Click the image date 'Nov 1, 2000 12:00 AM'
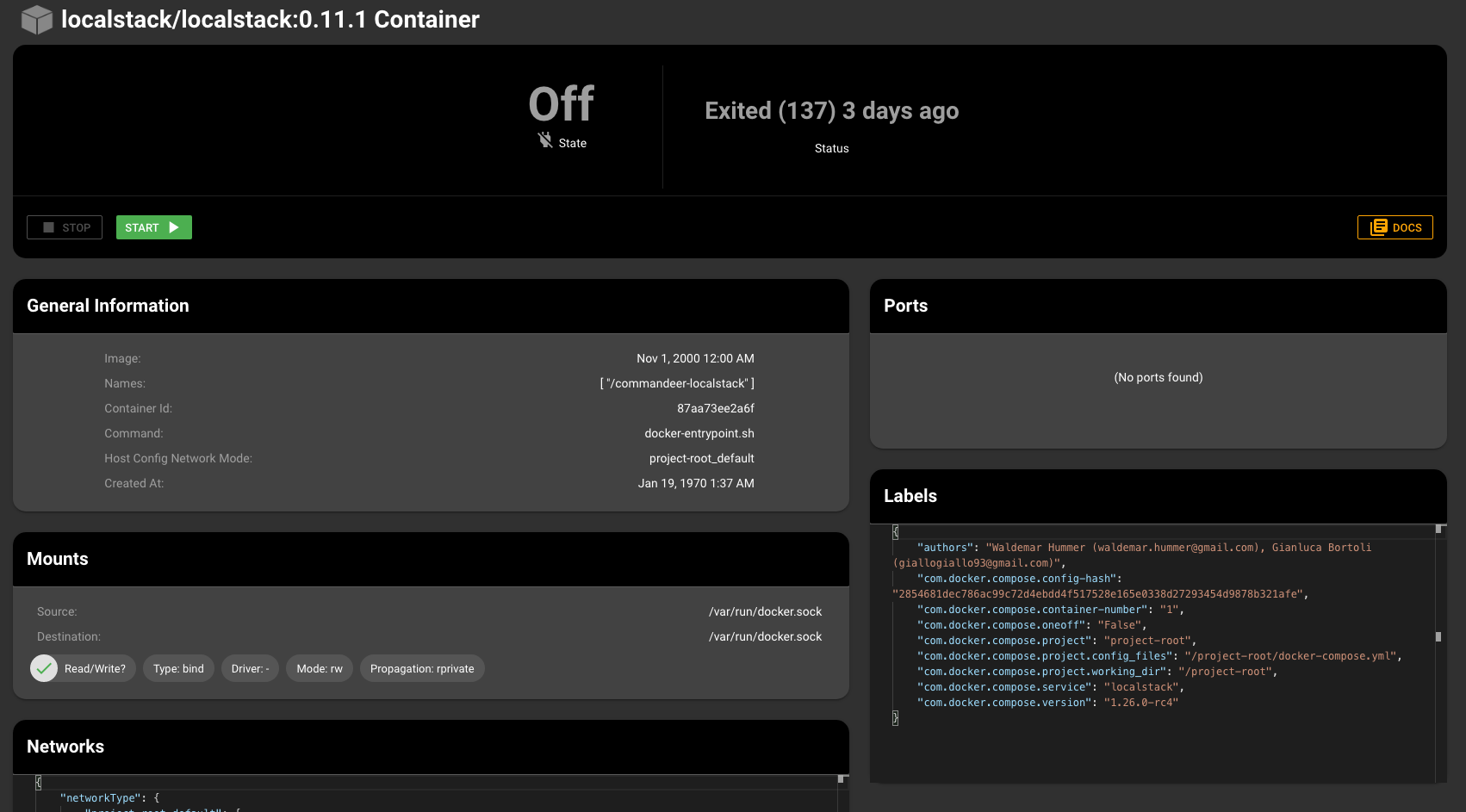The image size is (1466, 812). pyautogui.click(x=696, y=358)
